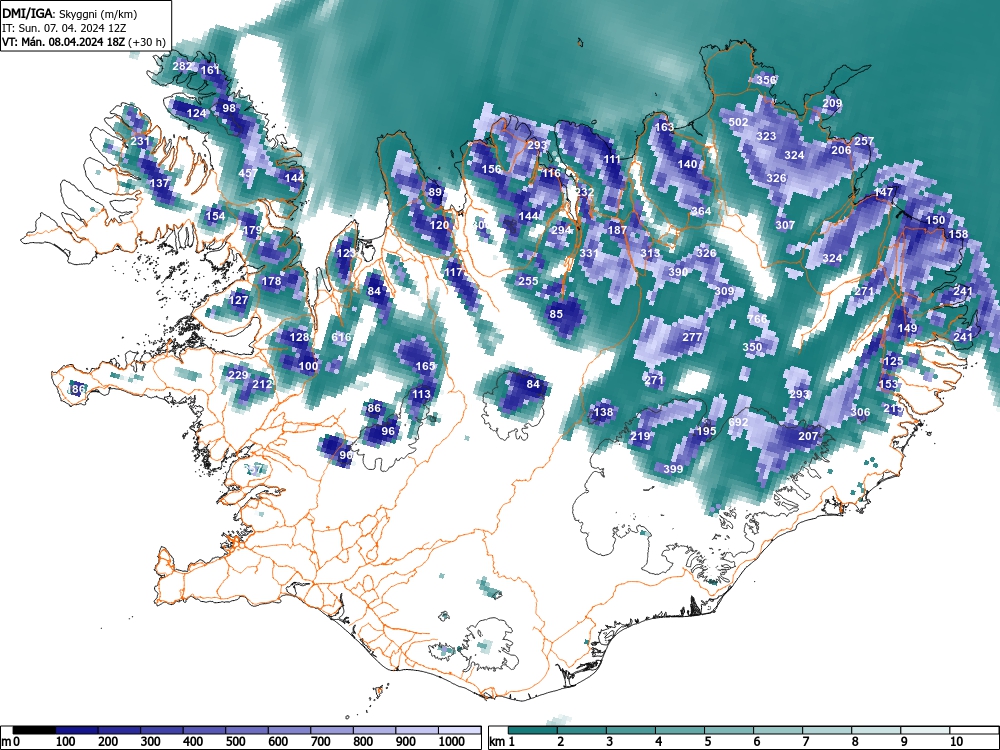The height and width of the screenshot is (750, 1000).
Task: Click the visibility value 457 on the map
Action: point(248,173)
